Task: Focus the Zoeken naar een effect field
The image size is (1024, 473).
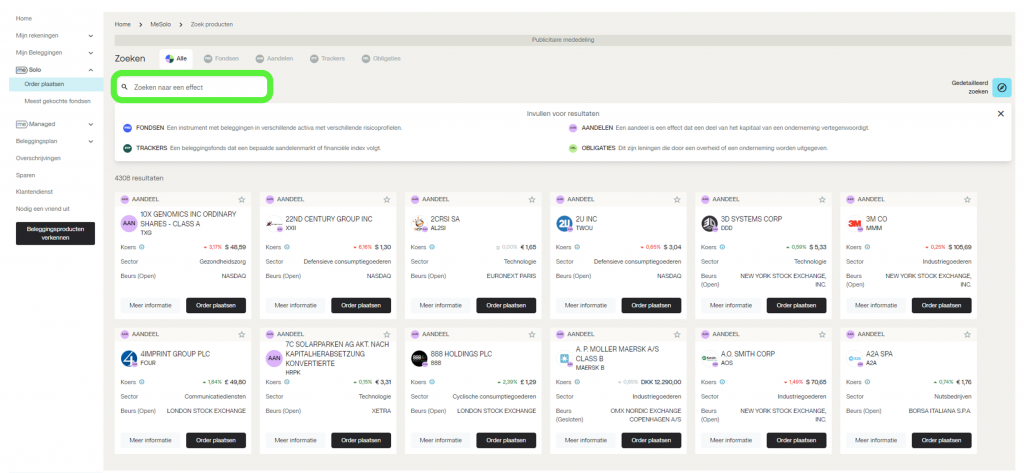Action: [192, 87]
